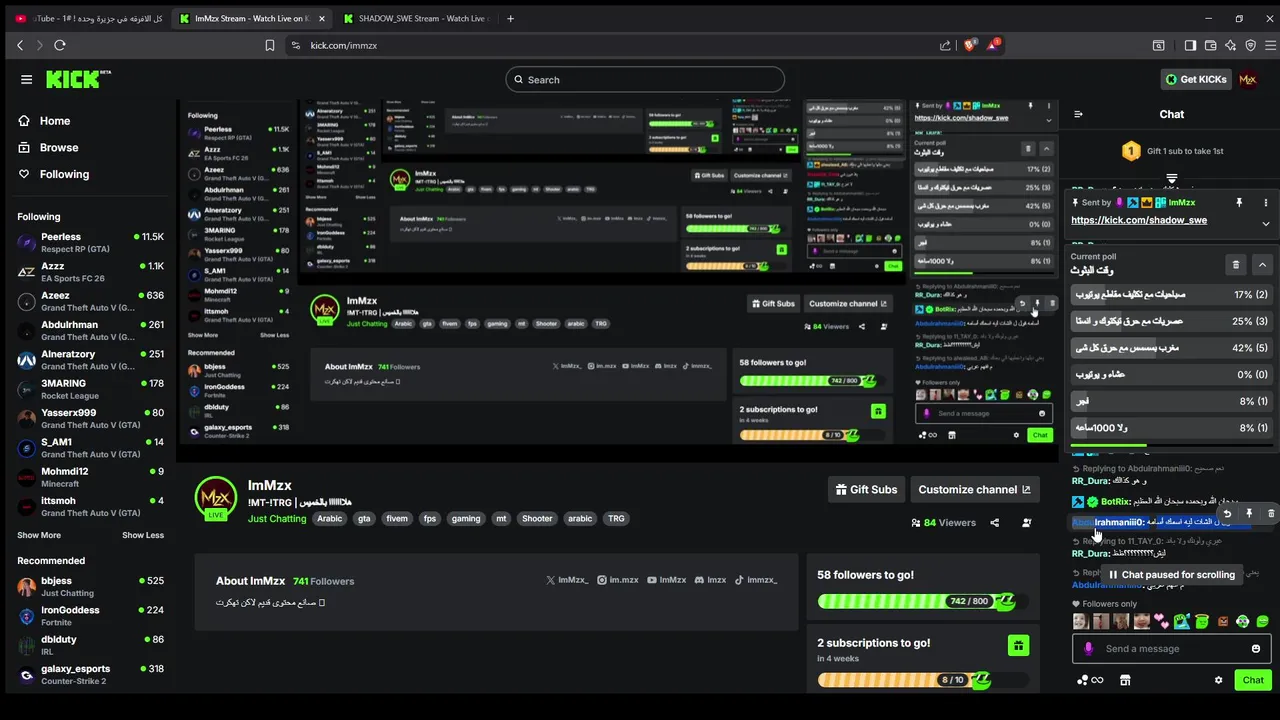Open bbjess in Recommended list
Image resolution: width=1280 pixels, height=720 pixels.
point(90,586)
